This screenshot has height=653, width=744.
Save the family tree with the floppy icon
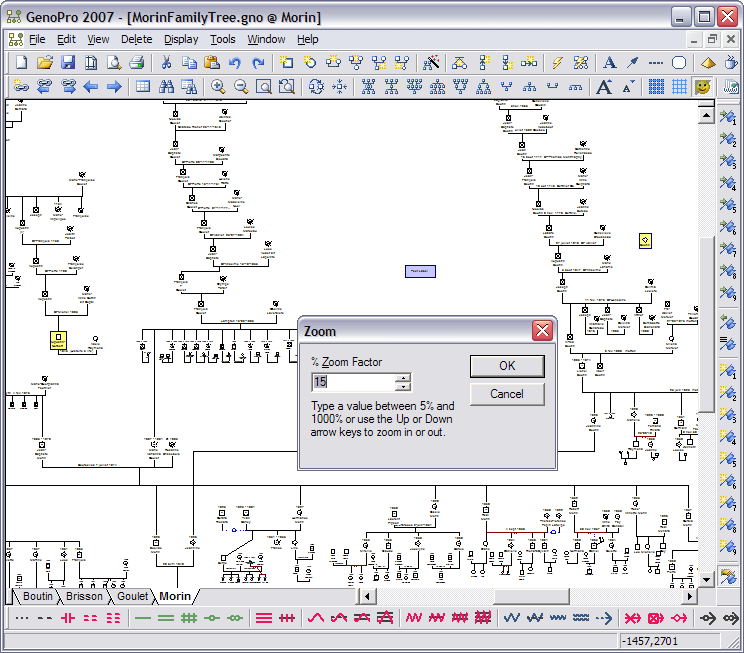click(68, 62)
